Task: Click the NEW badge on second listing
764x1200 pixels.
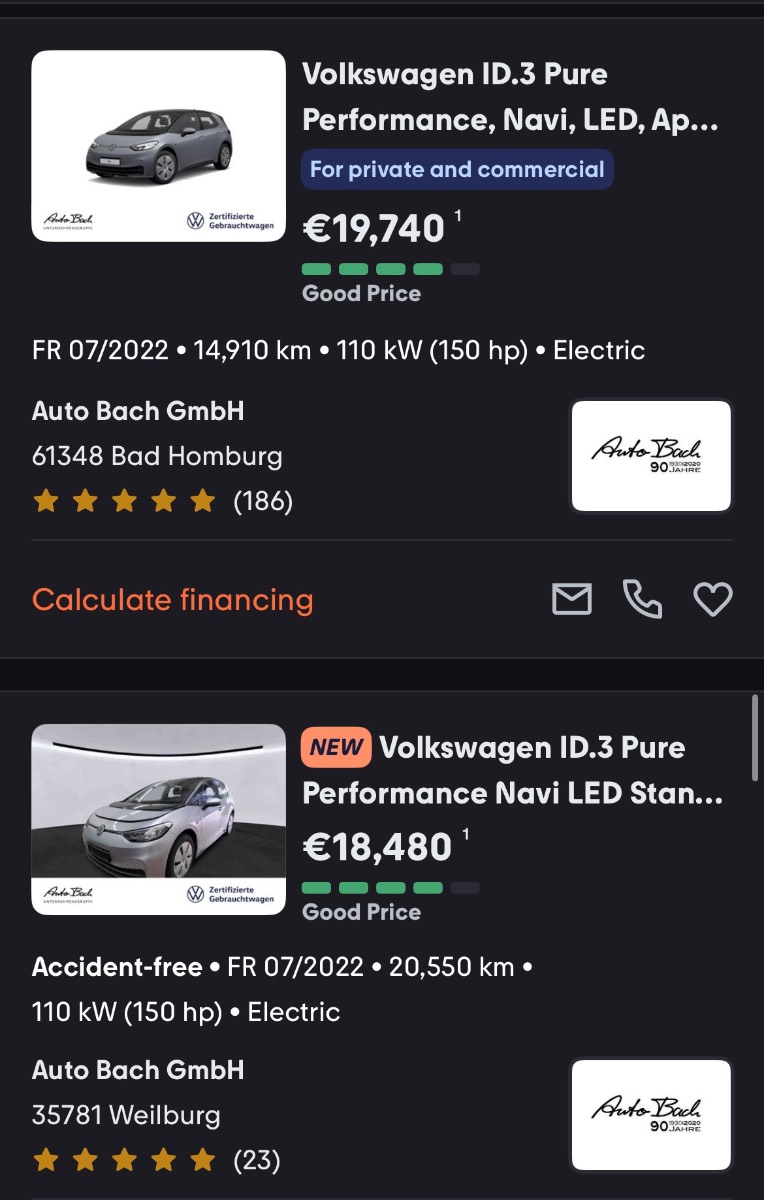Action: point(336,747)
